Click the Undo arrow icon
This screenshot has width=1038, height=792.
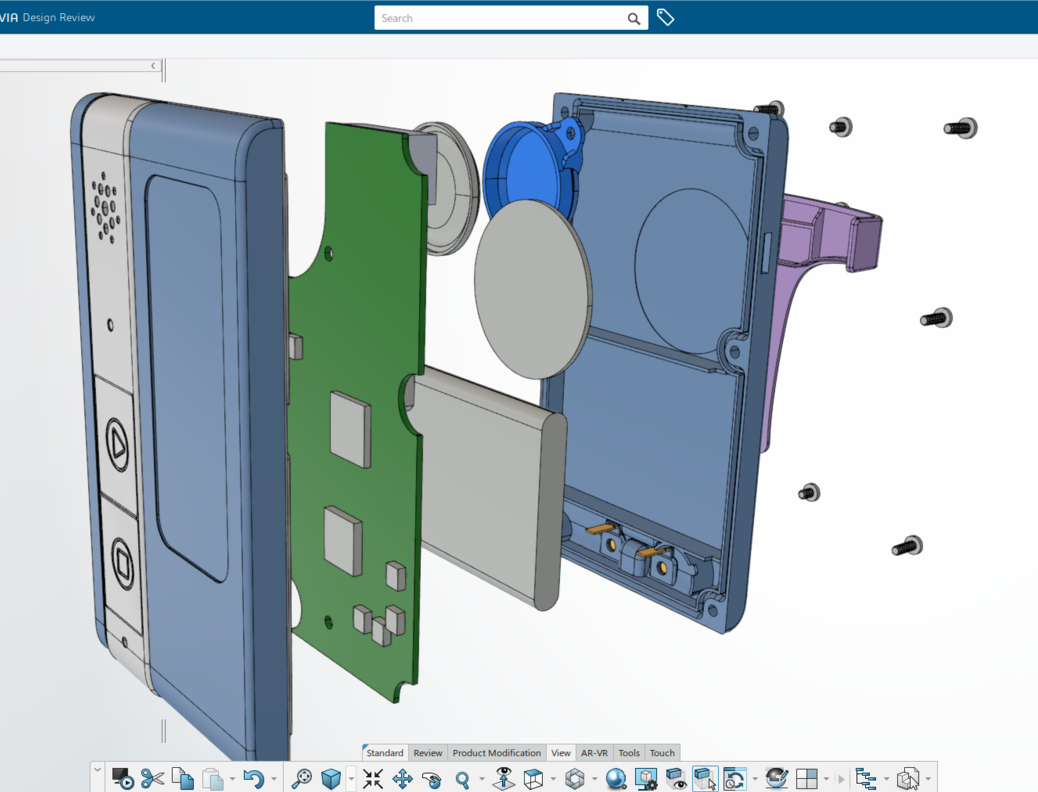tap(253, 778)
